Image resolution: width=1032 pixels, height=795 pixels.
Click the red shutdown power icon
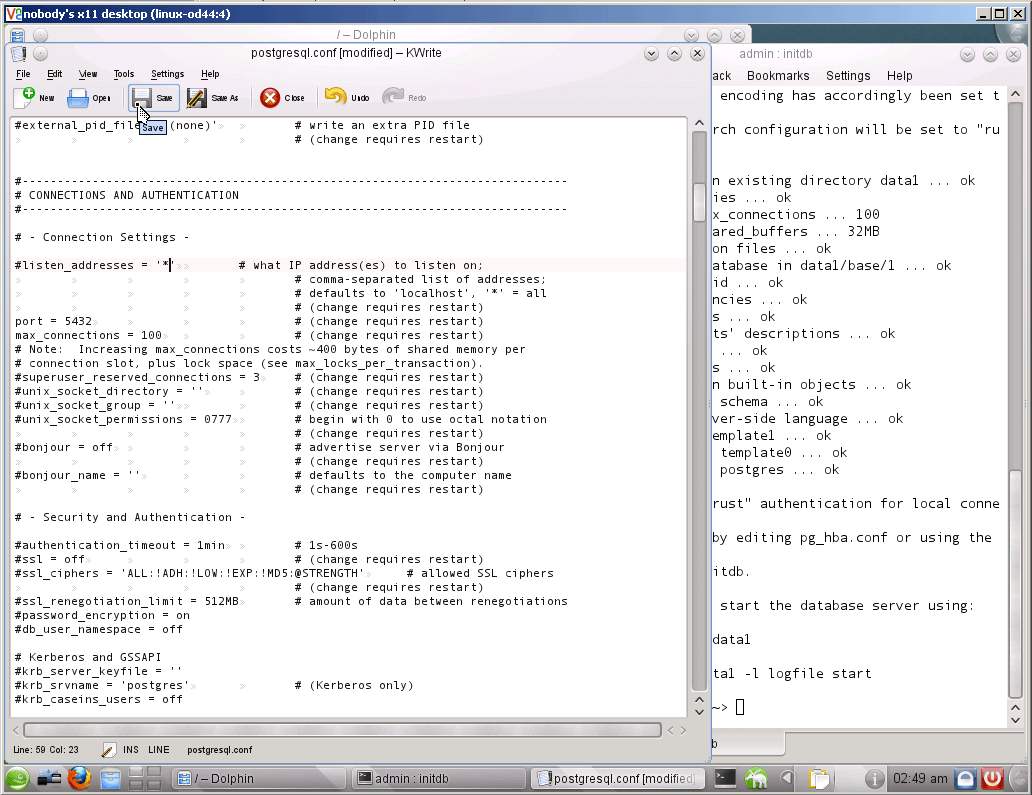point(992,779)
